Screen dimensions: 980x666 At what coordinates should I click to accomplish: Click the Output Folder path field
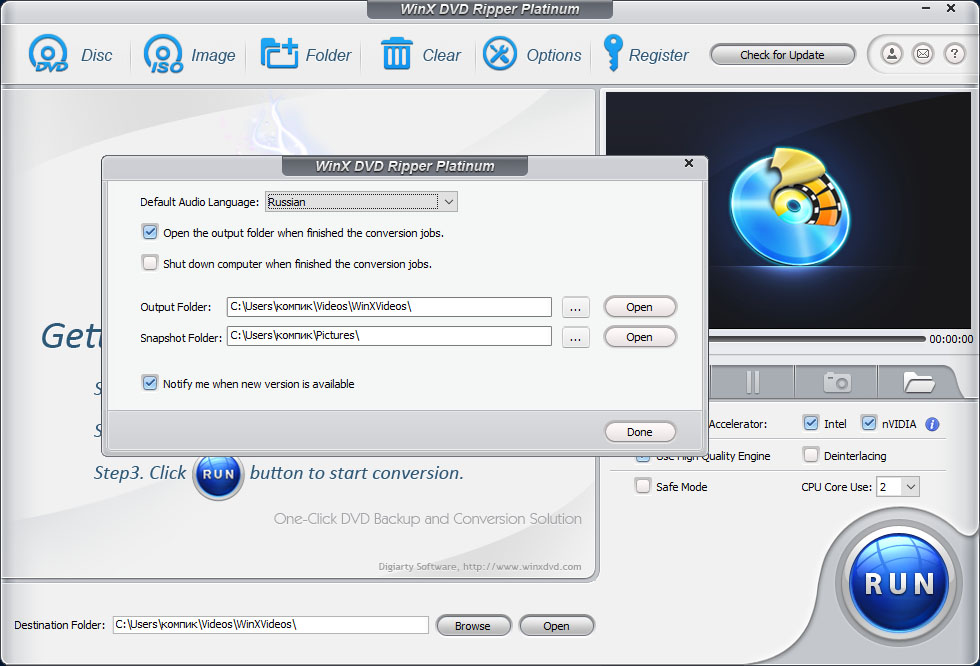(389, 307)
